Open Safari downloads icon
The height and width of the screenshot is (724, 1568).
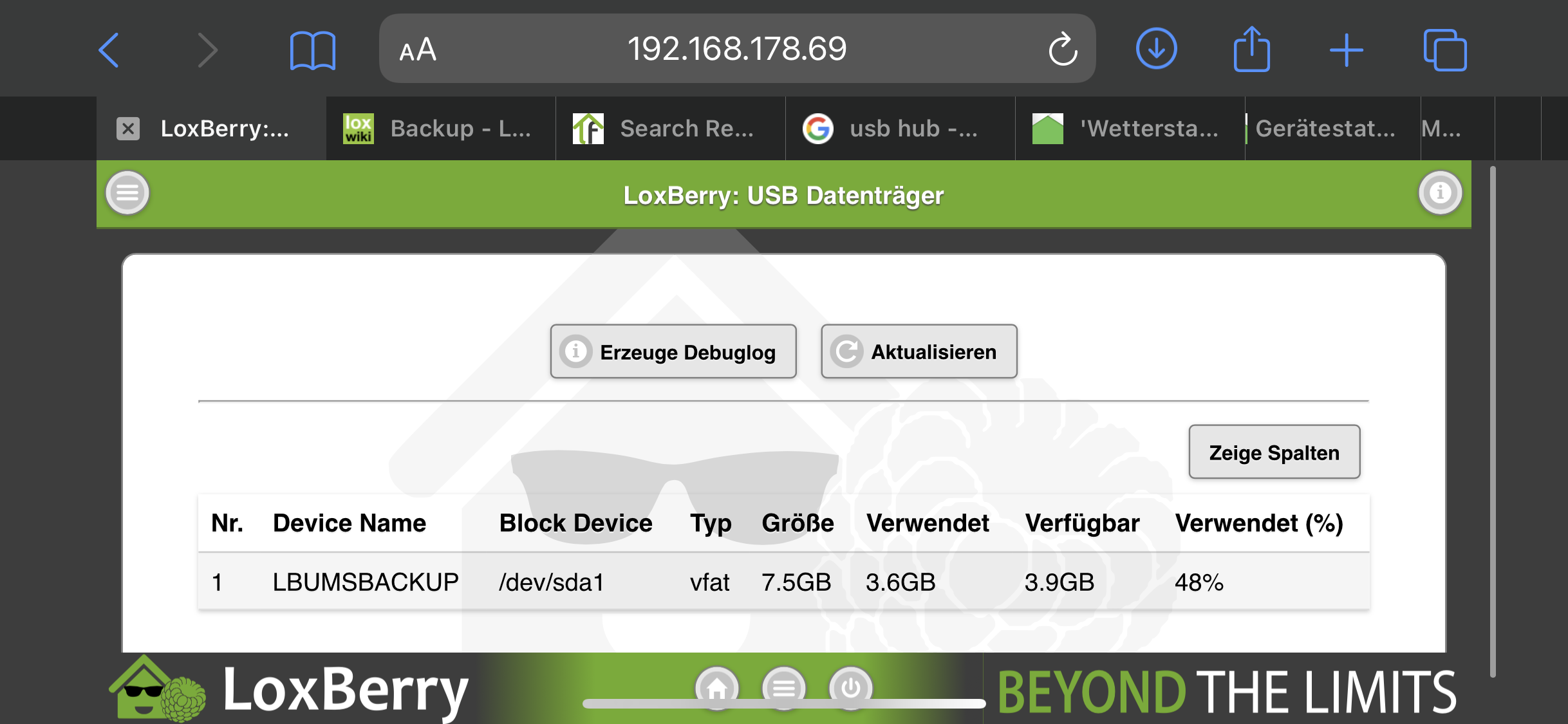[1156, 50]
